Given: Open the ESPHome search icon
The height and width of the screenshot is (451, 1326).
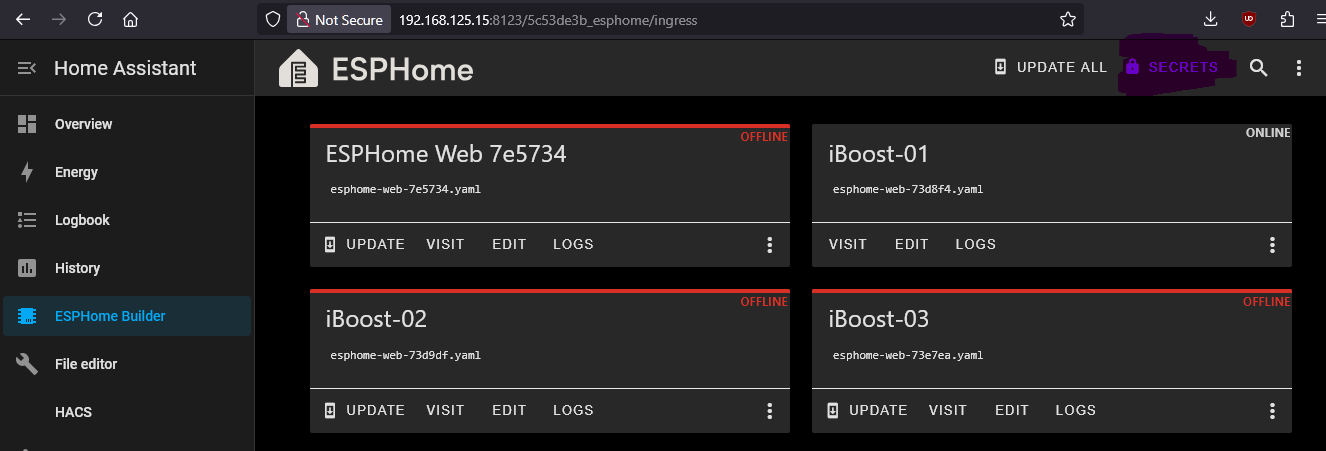Looking at the screenshot, I should point(1259,68).
